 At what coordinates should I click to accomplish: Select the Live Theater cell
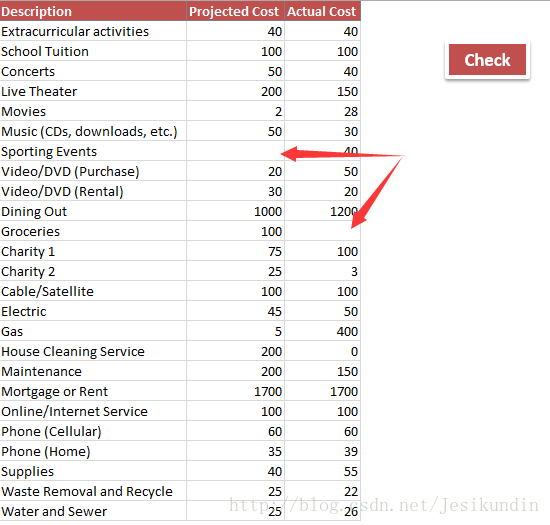[93, 91]
